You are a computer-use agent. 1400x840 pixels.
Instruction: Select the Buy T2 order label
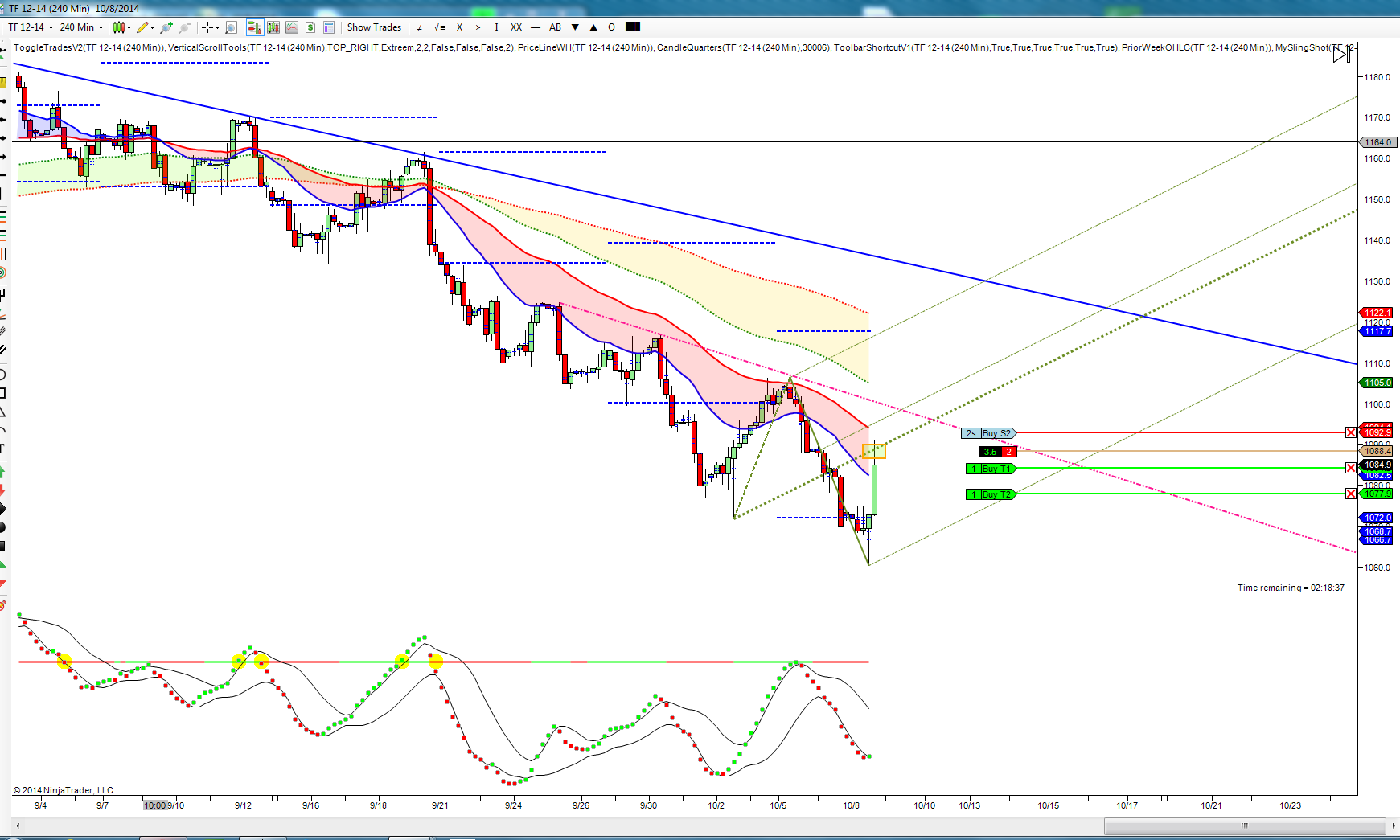pyautogui.click(x=991, y=494)
